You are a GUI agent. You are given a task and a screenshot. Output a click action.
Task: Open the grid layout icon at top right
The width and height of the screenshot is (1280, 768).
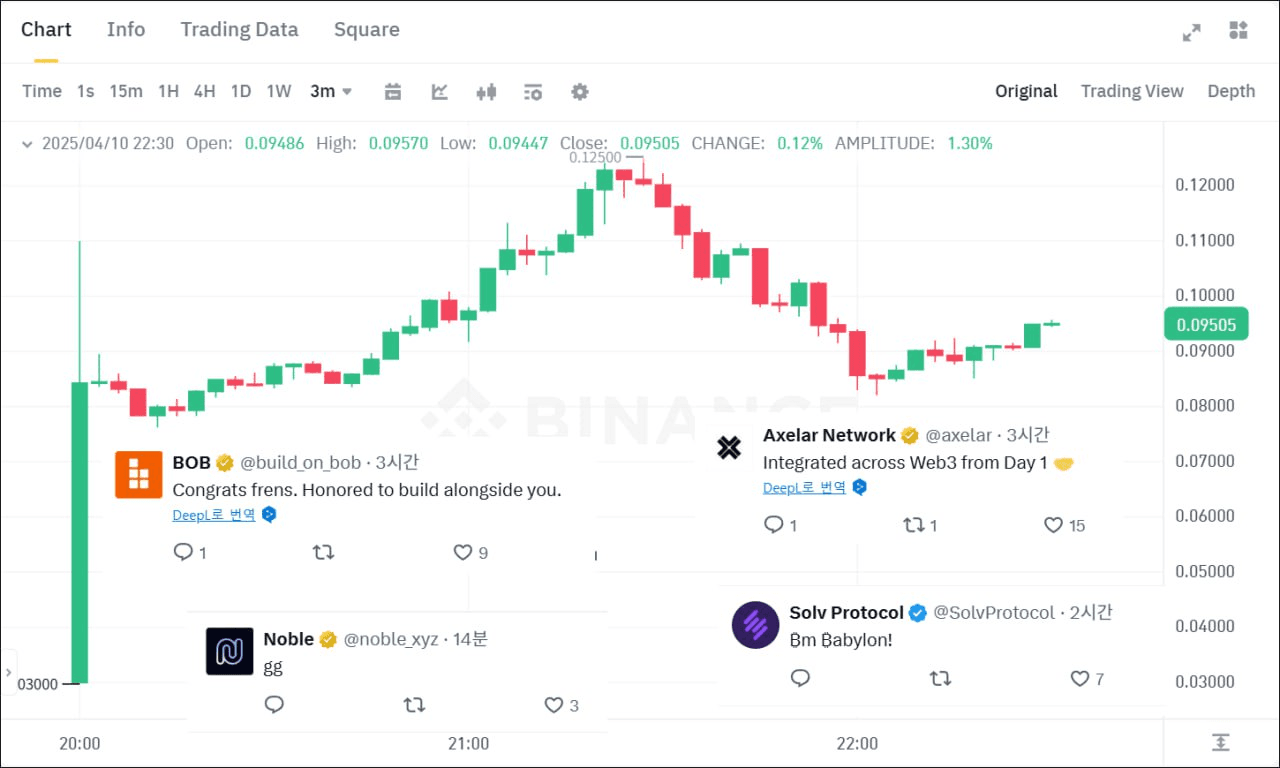[1238, 31]
